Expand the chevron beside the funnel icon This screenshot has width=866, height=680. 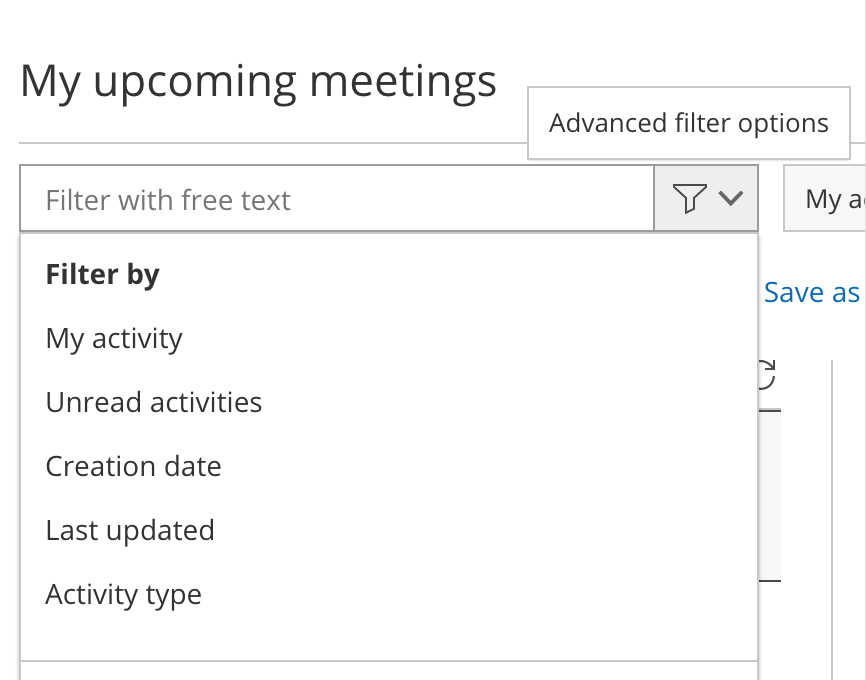731,199
